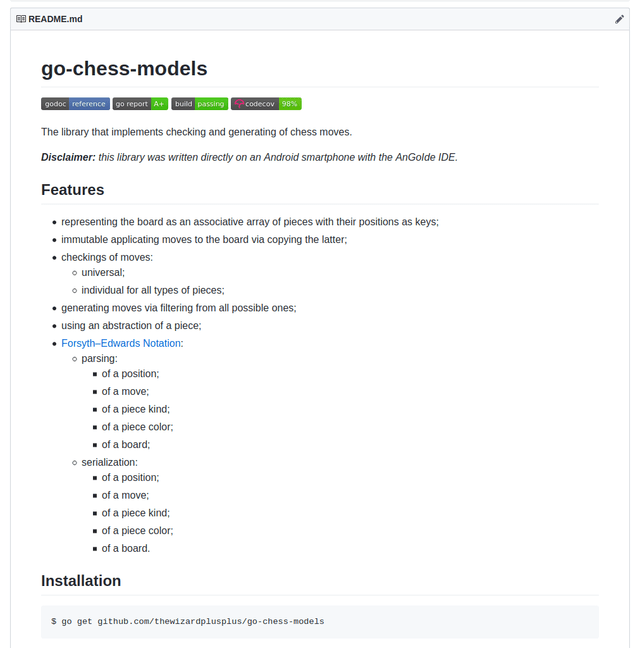Click the Features section heading

click(73, 190)
